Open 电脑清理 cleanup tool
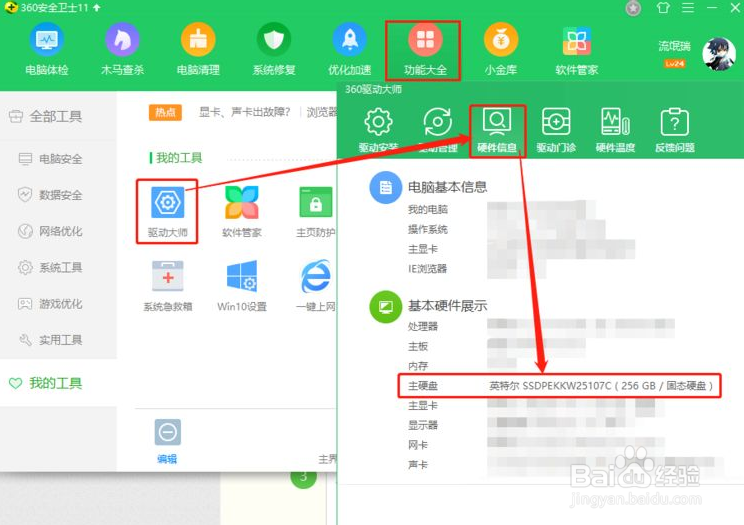 click(198, 49)
